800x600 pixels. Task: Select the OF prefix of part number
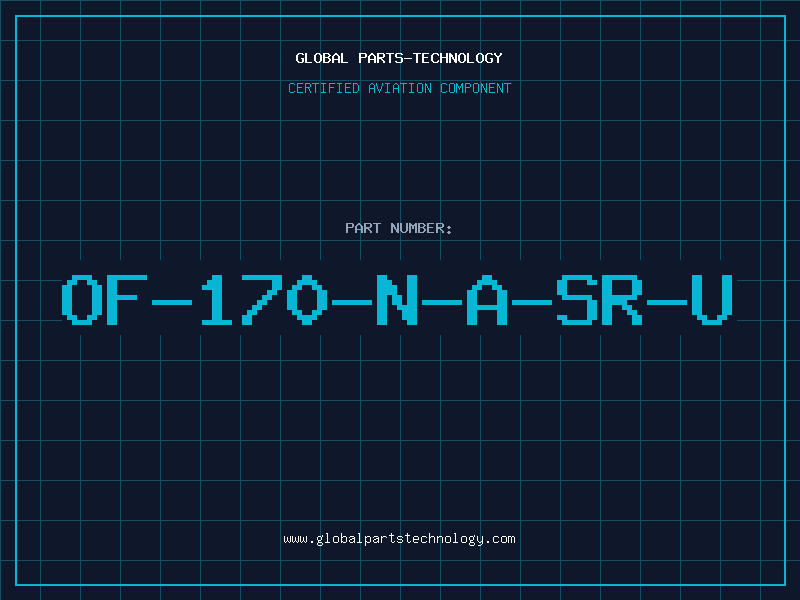coord(104,300)
